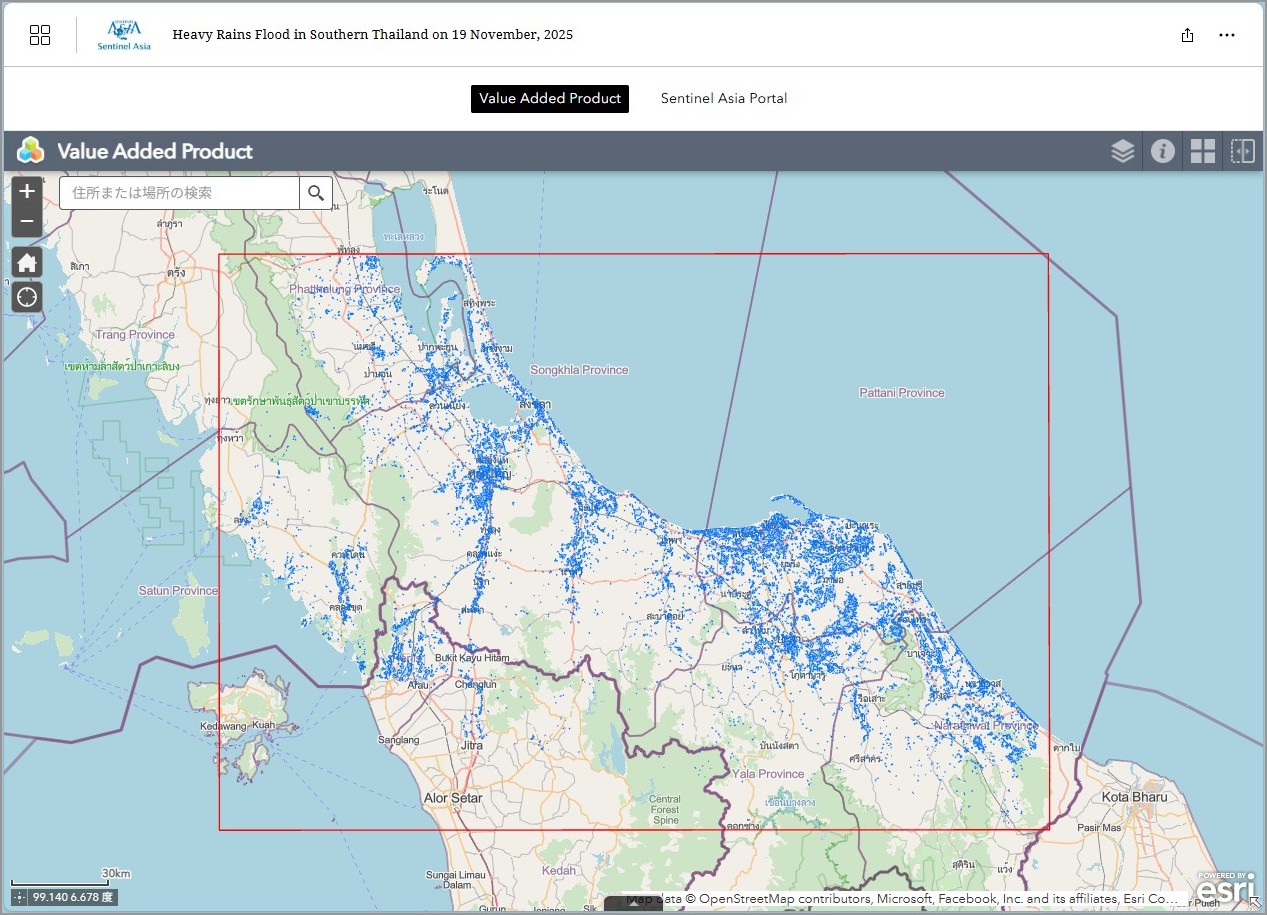
Task: Return map to home extent
Action: pos(27,263)
